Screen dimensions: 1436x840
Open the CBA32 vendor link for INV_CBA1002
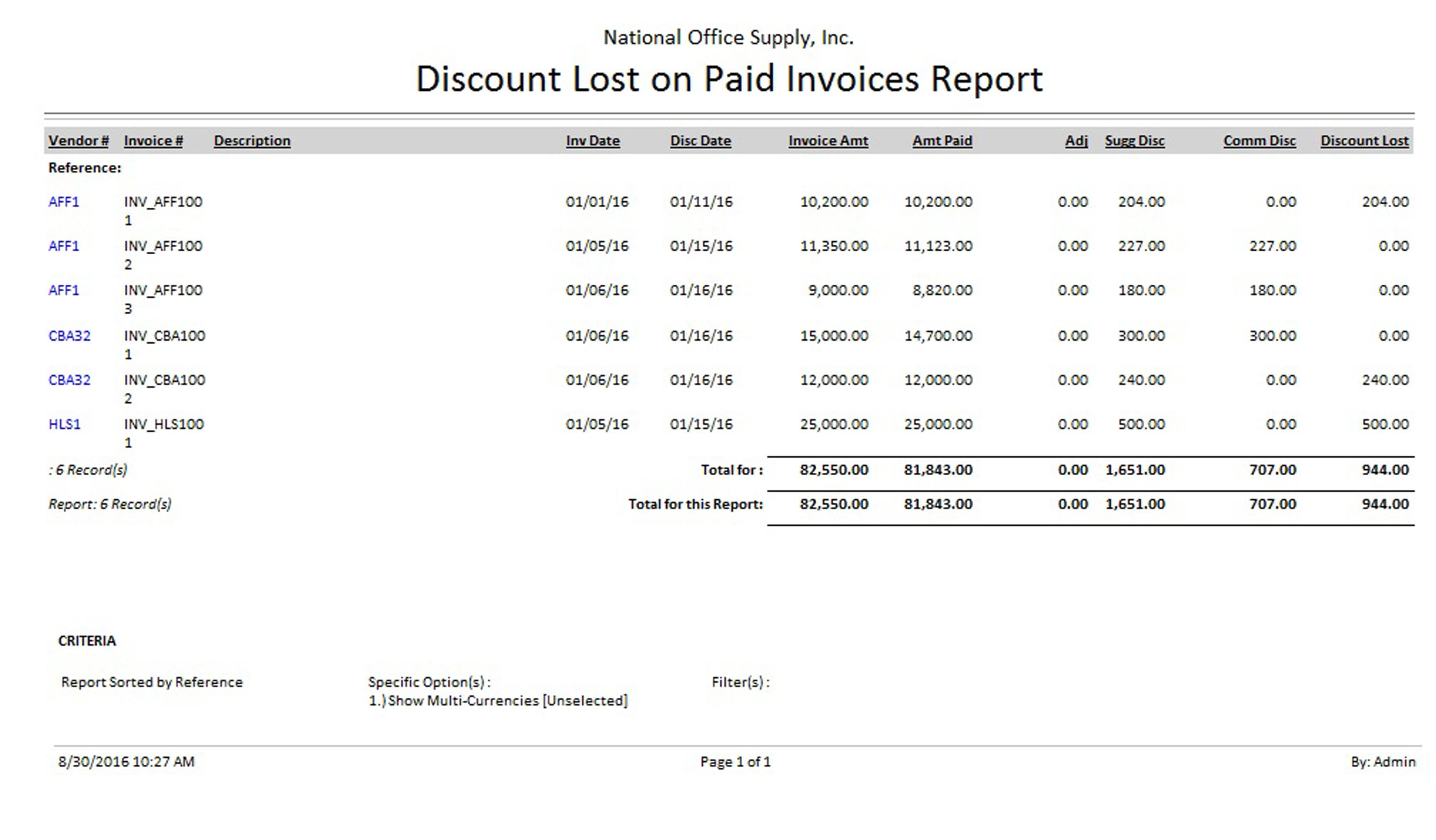pos(70,380)
